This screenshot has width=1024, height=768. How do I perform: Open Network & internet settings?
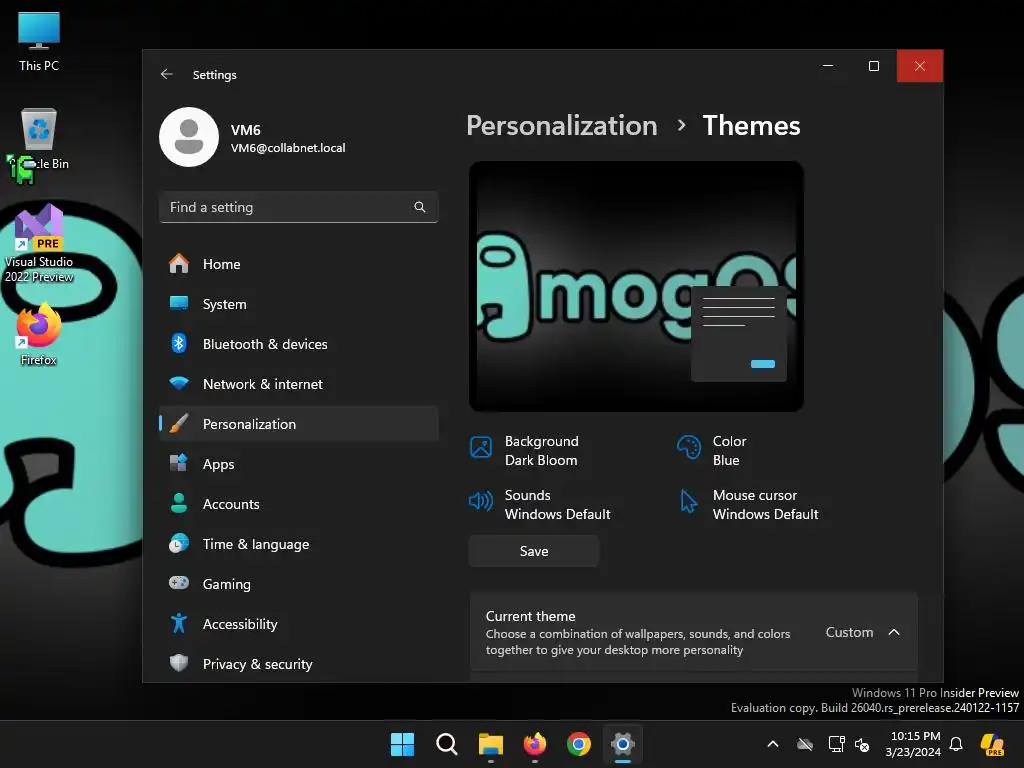299,383
